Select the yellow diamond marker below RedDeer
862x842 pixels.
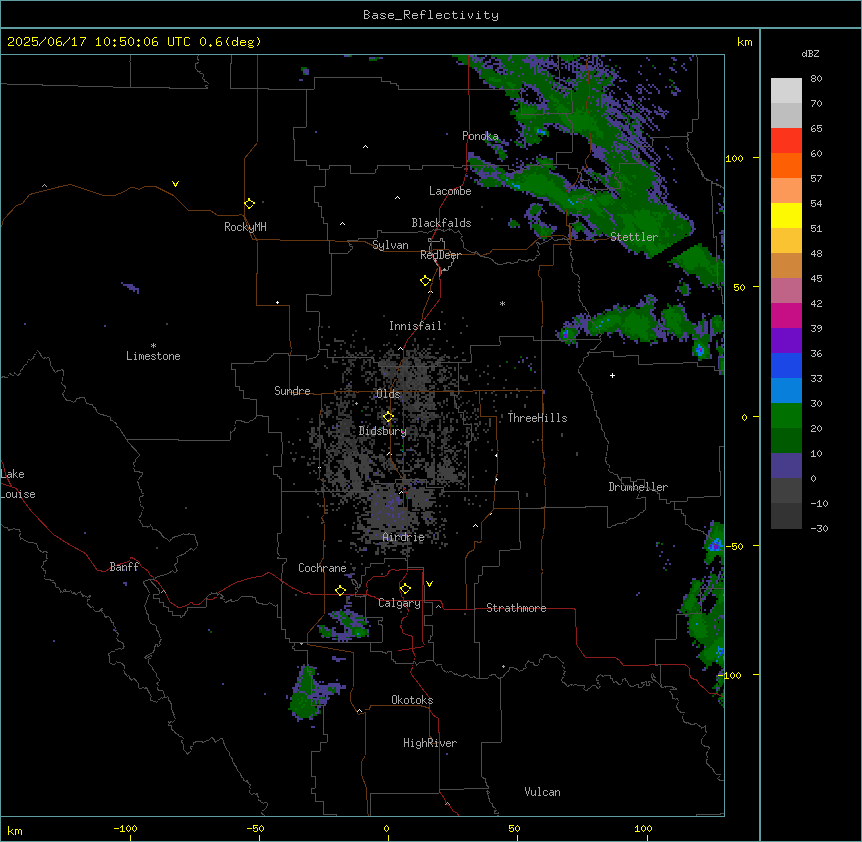tap(425, 281)
